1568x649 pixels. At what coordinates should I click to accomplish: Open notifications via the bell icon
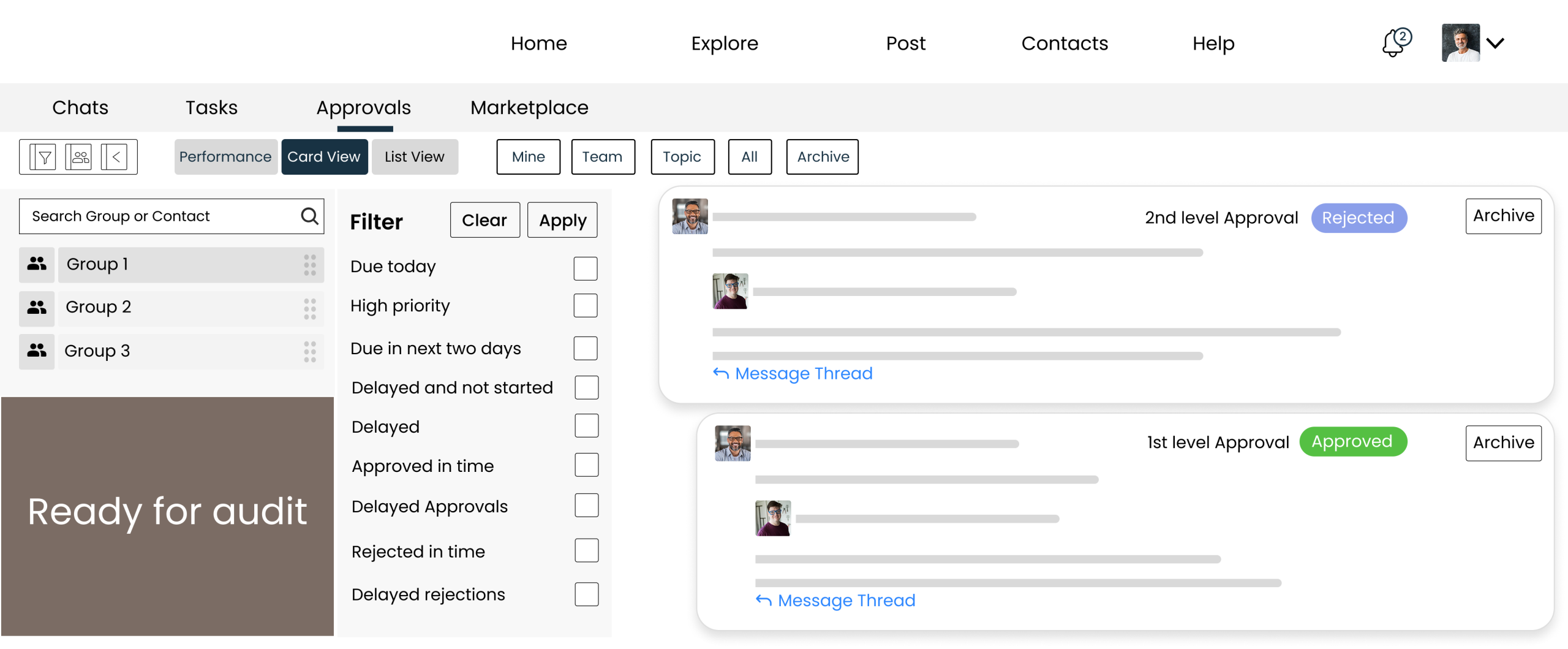(x=1393, y=43)
